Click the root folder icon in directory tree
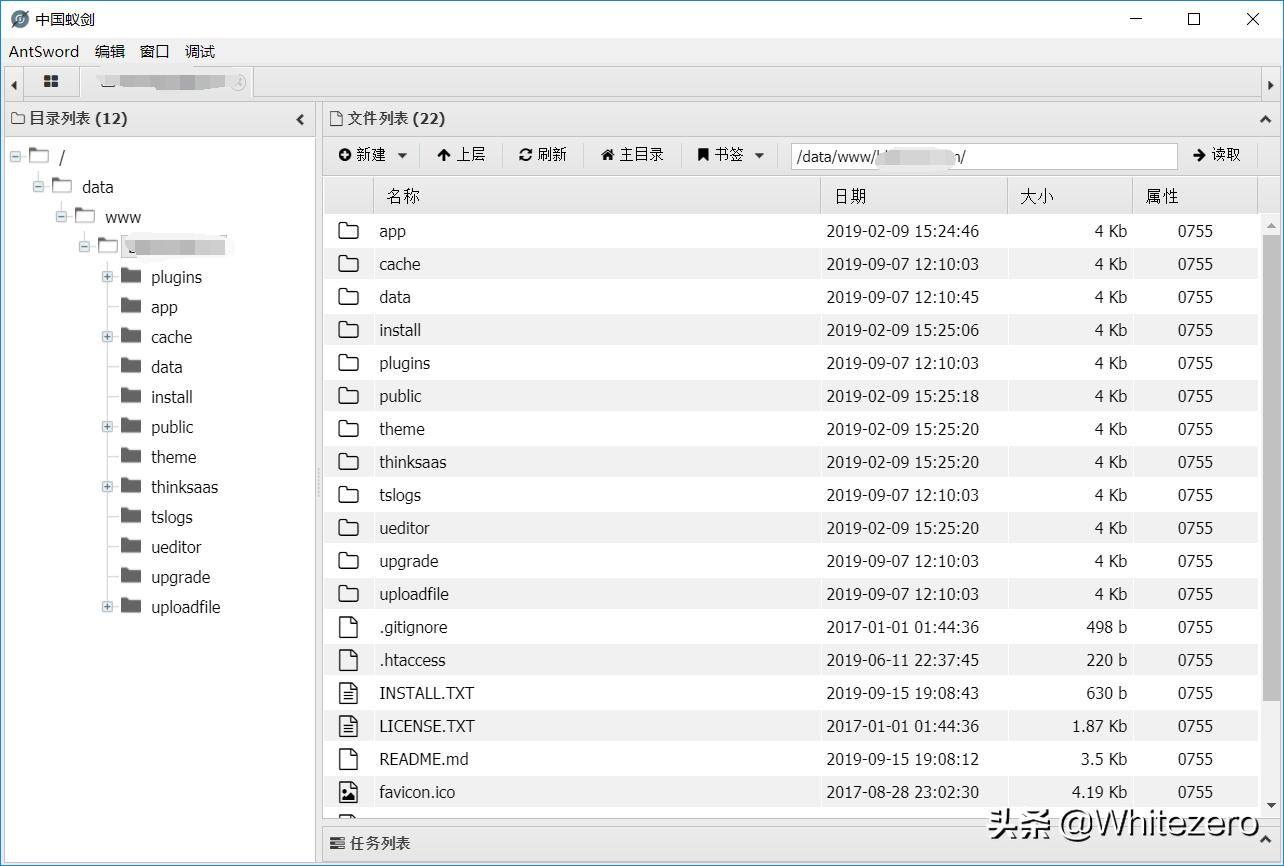Image resolution: width=1284 pixels, height=866 pixels. (x=39, y=156)
